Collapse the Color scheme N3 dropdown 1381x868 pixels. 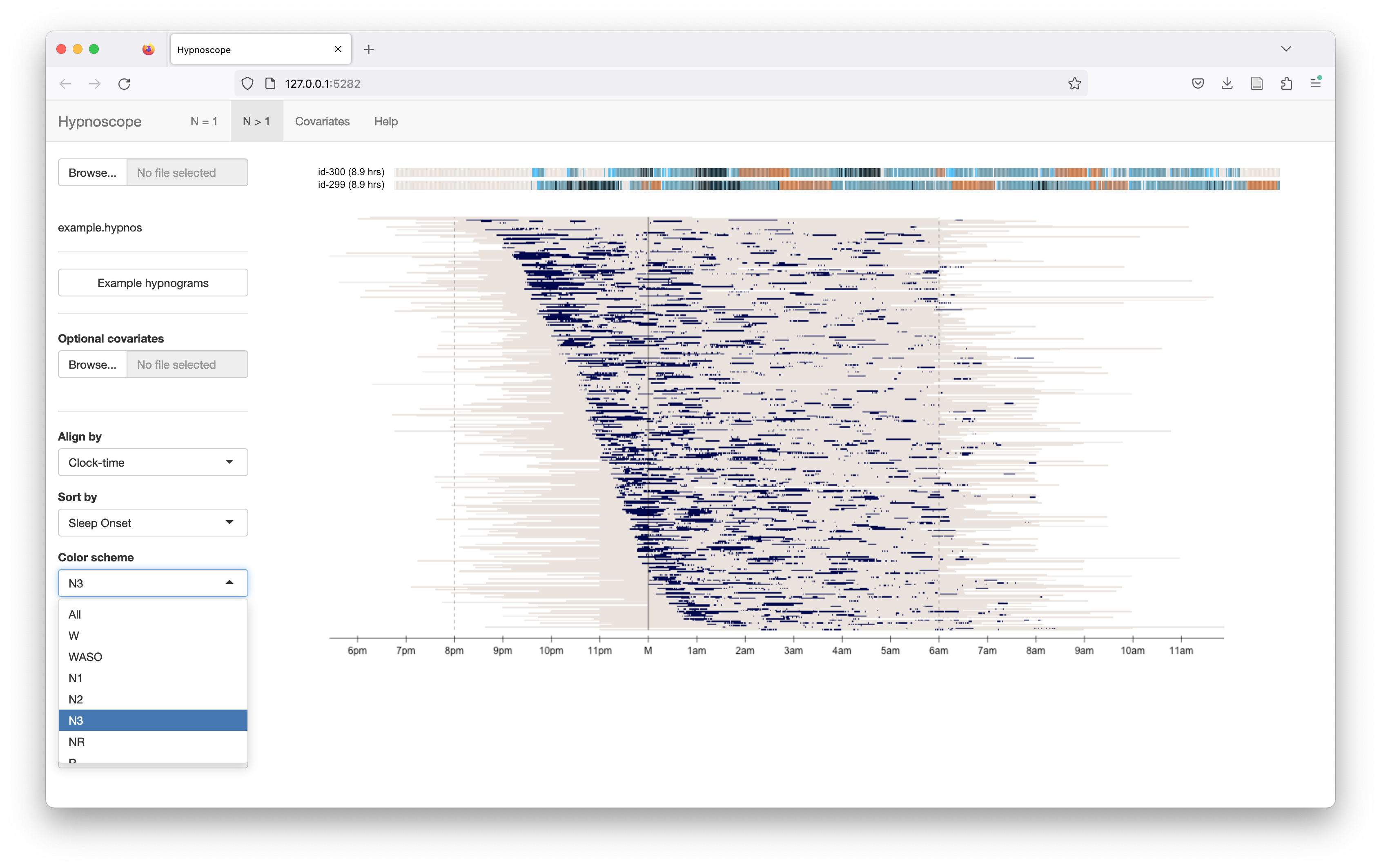pos(153,583)
